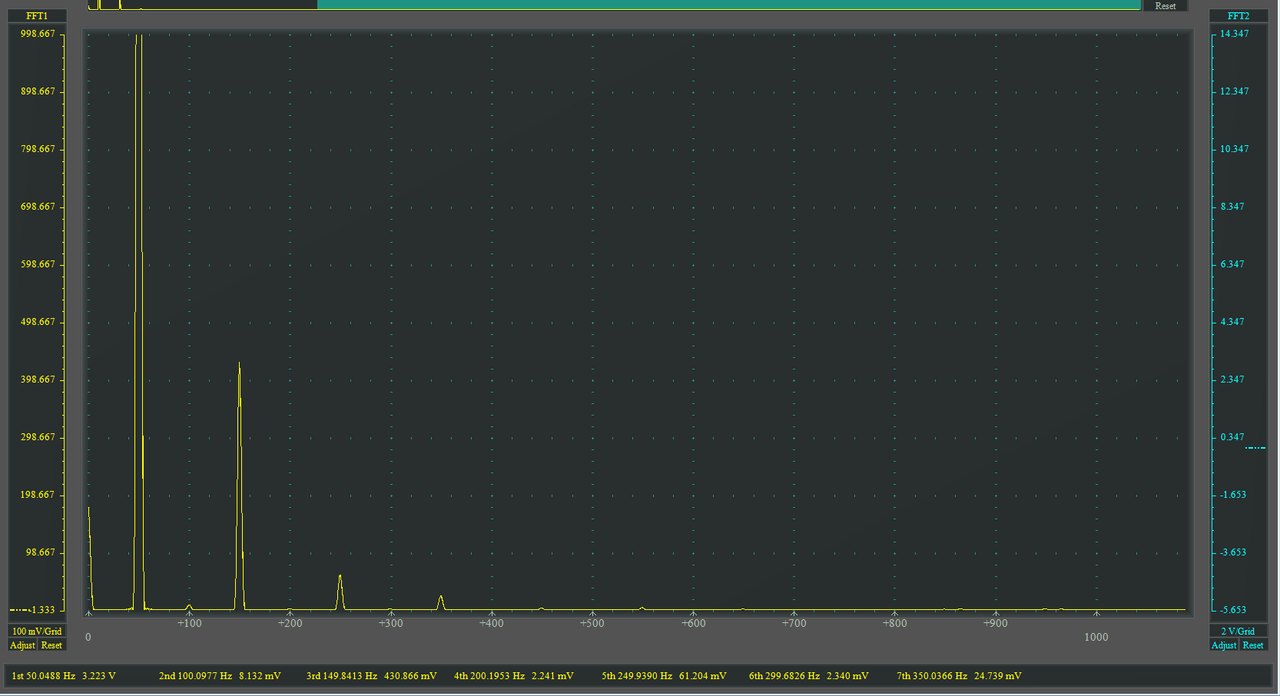
Task: Click the 3.223 V amplitude value
Action: 99,676
